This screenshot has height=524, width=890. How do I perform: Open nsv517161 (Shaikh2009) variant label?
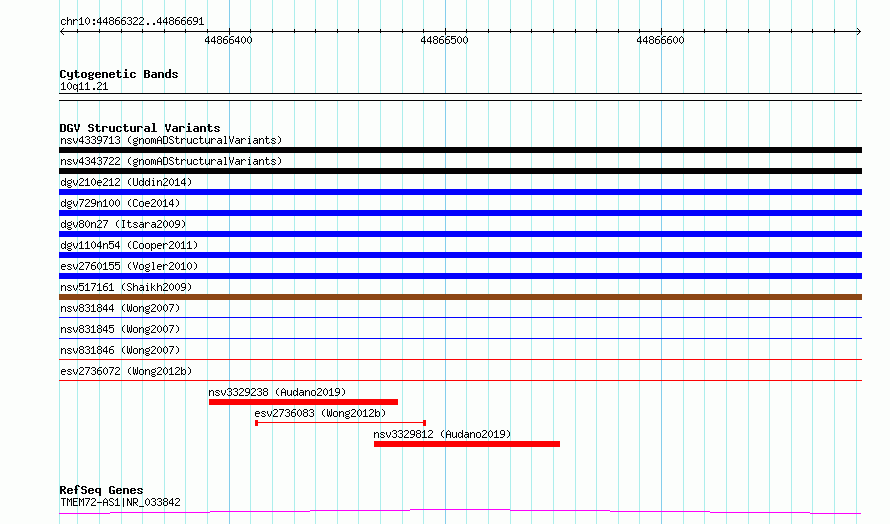coord(126,287)
